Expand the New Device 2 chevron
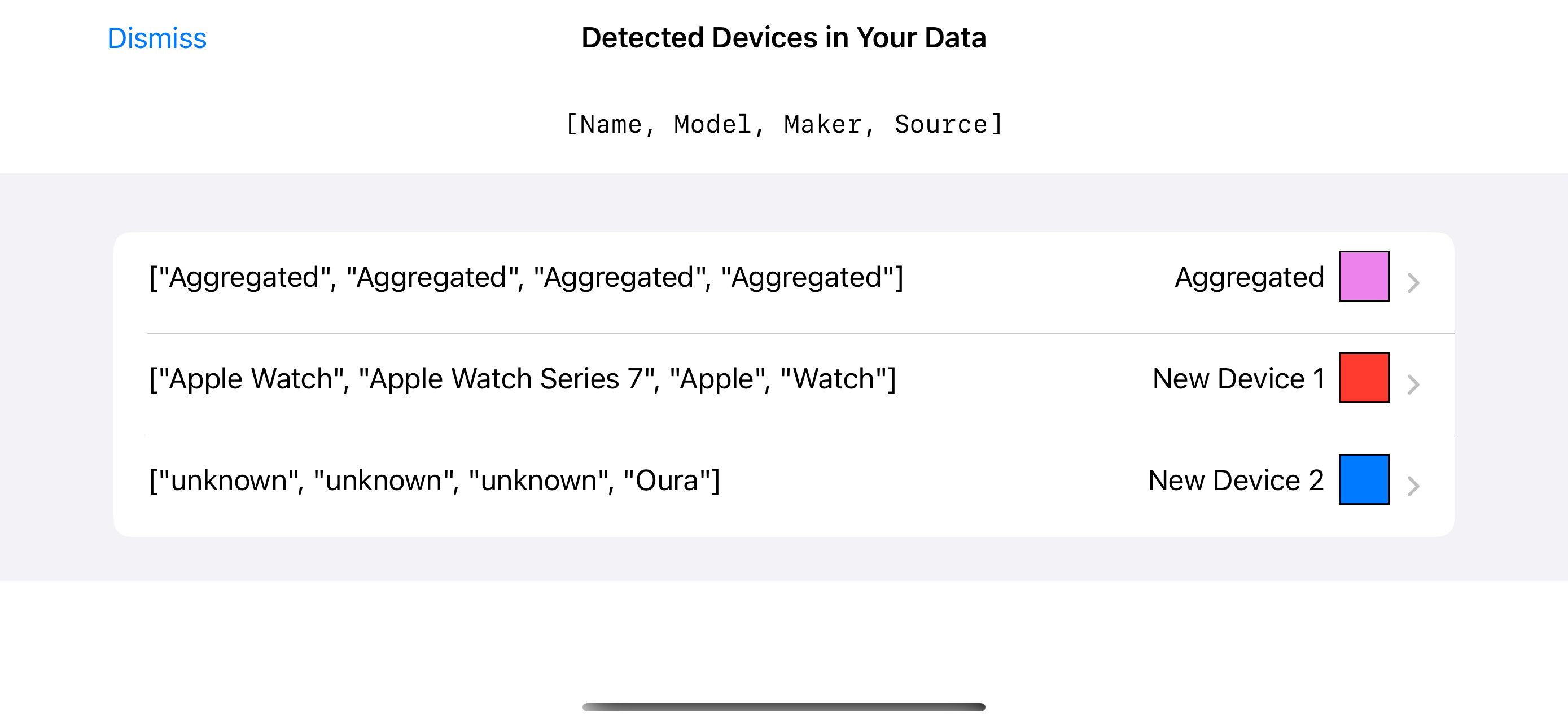Image resolution: width=1568 pixels, height=725 pixels. 1413,486
